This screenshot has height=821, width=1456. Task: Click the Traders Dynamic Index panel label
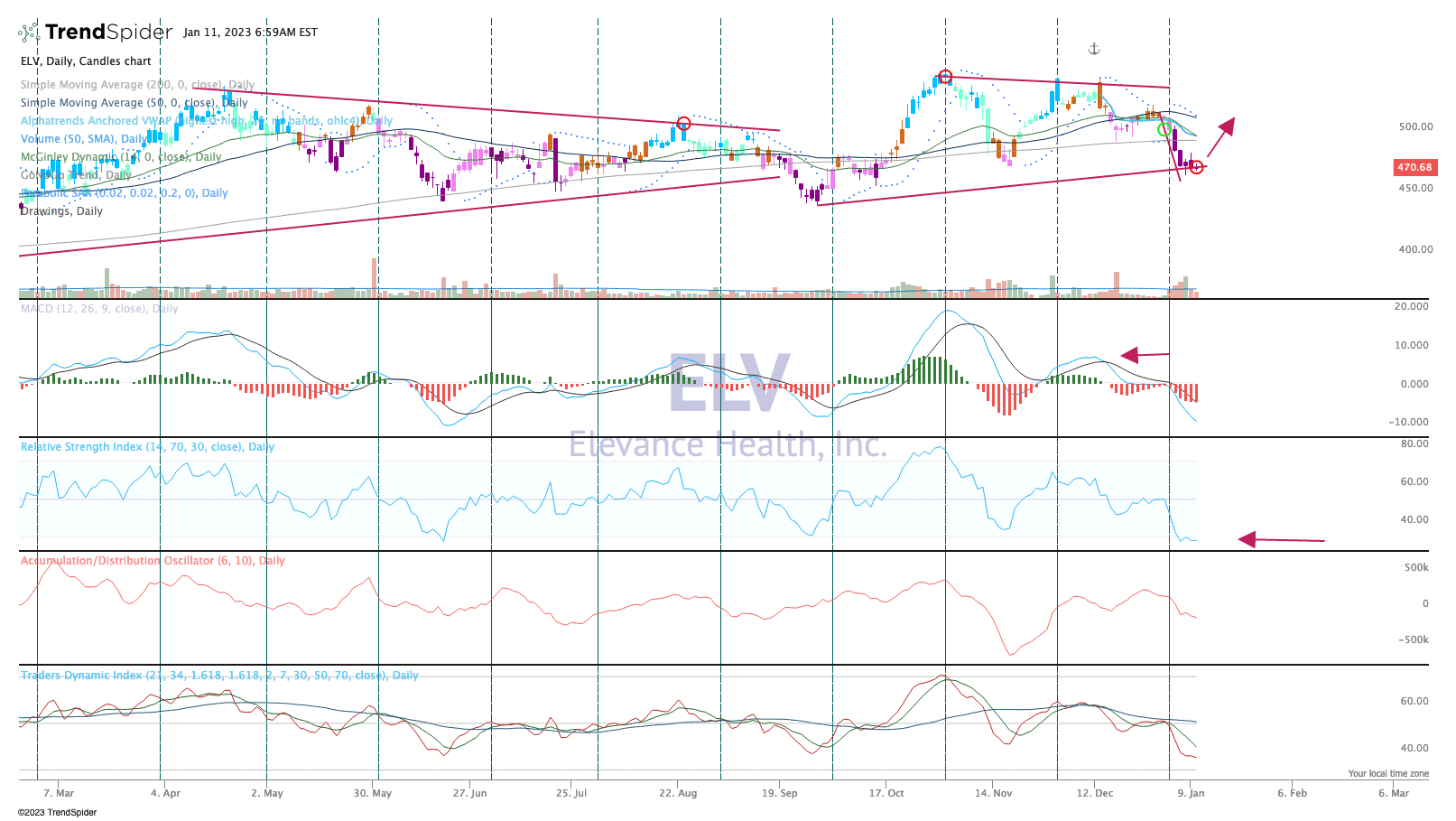[x=219, y=676]
